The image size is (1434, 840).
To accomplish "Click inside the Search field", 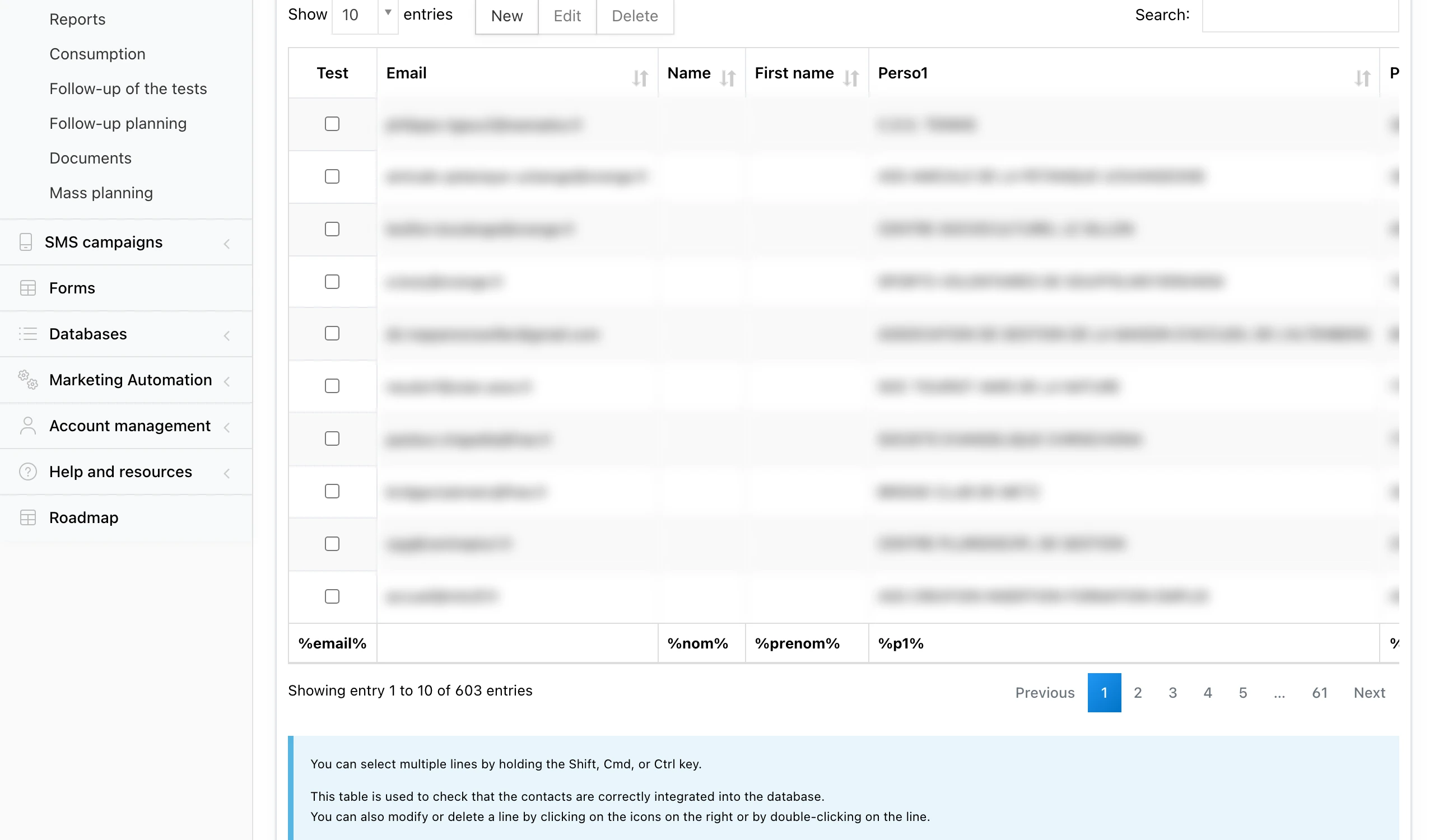I will point(1303,15).
